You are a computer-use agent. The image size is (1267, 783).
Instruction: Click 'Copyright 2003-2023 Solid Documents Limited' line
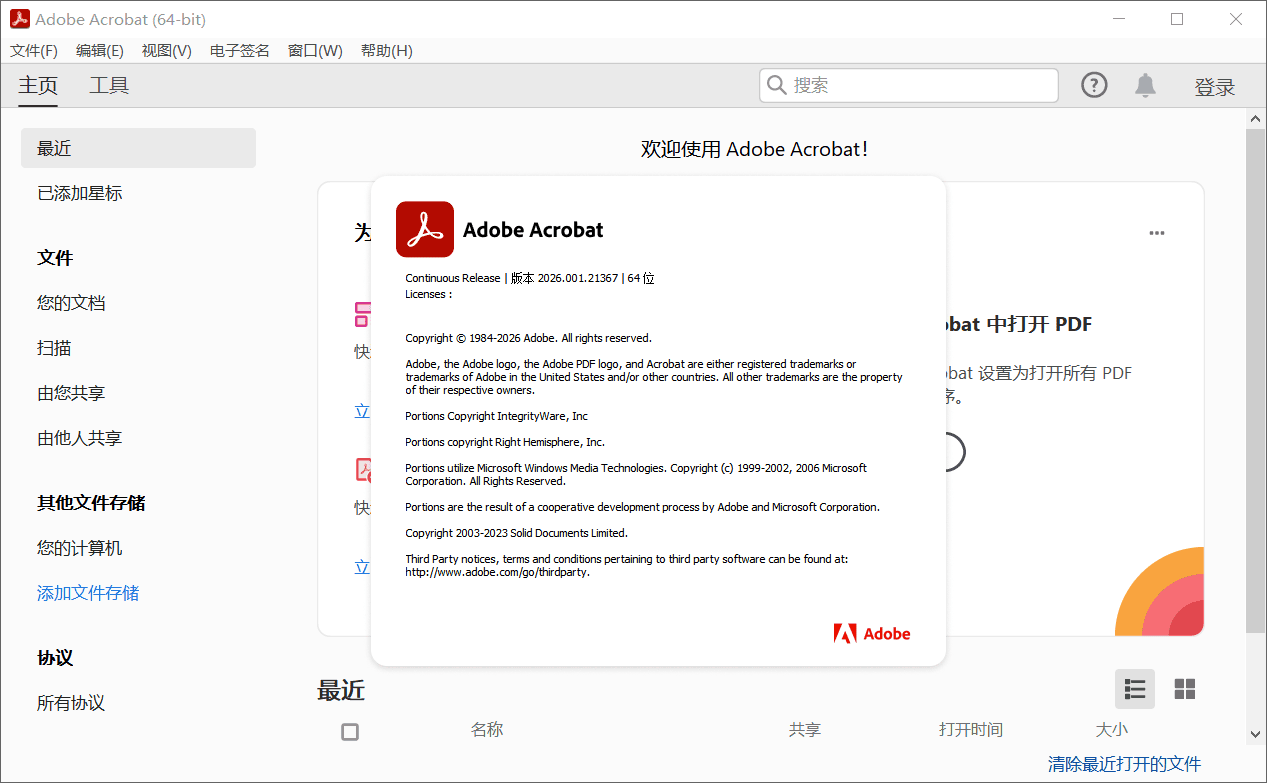tap(516, 533)
